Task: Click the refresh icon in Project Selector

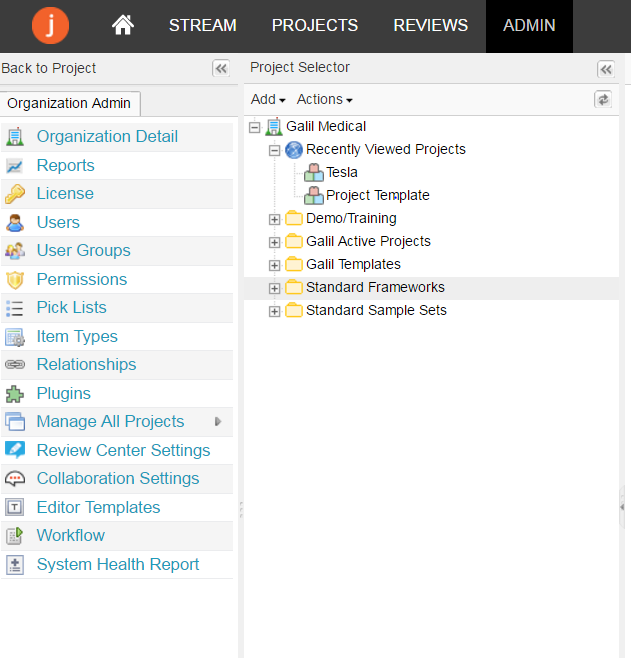Action: point(603,99)
